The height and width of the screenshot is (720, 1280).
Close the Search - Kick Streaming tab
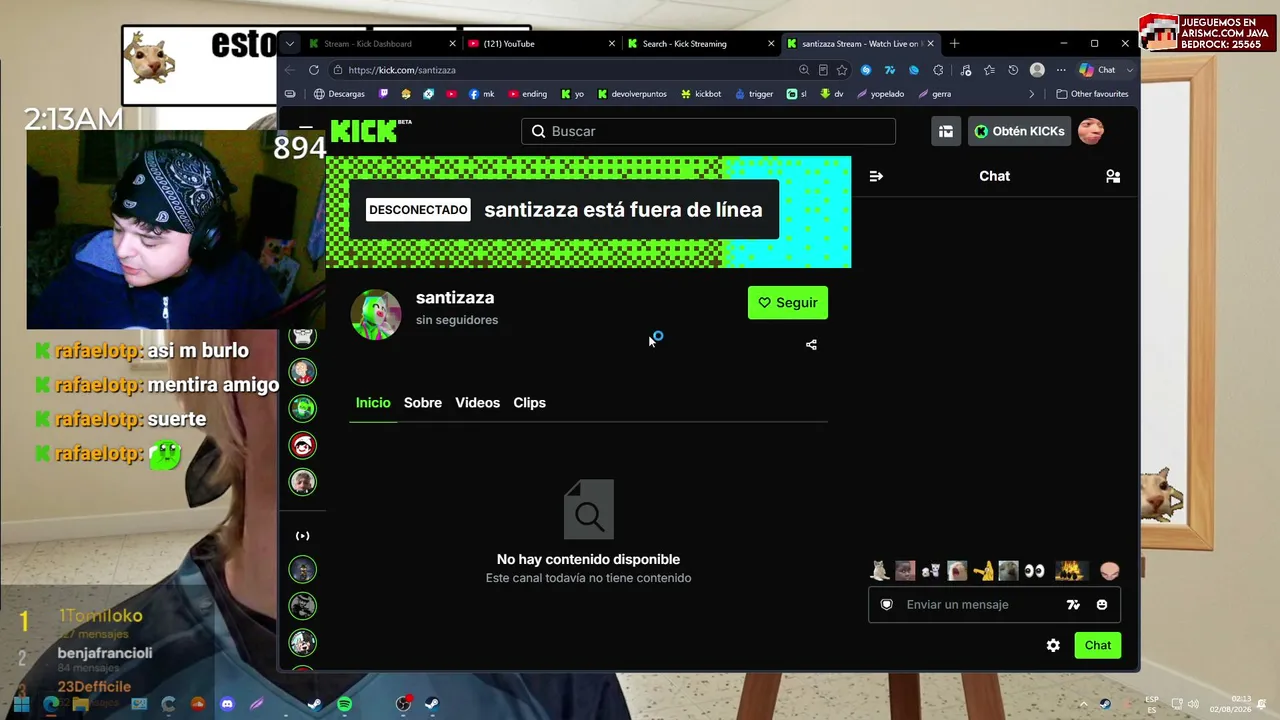[x=771, y=43]
